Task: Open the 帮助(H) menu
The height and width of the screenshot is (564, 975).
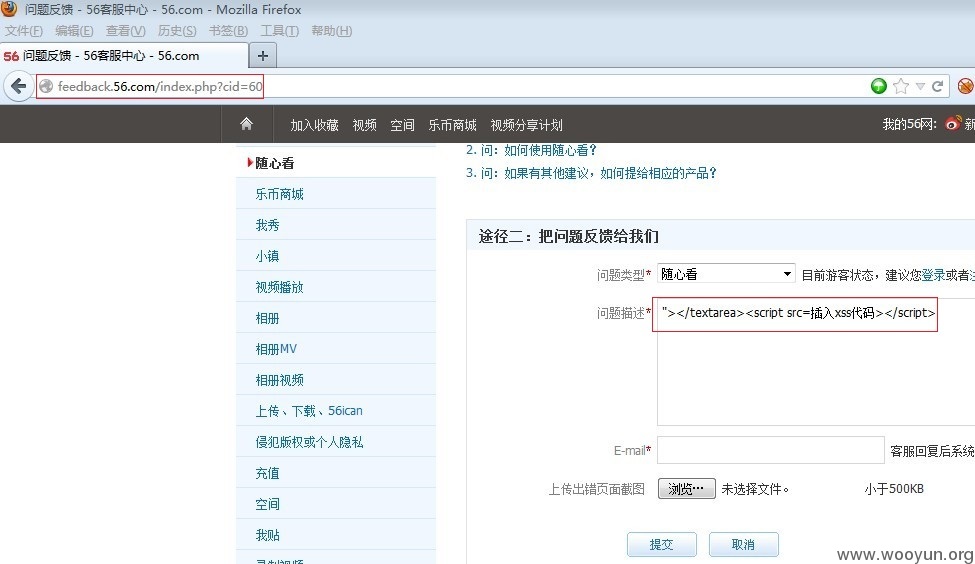Action: [x=331, y=30]
